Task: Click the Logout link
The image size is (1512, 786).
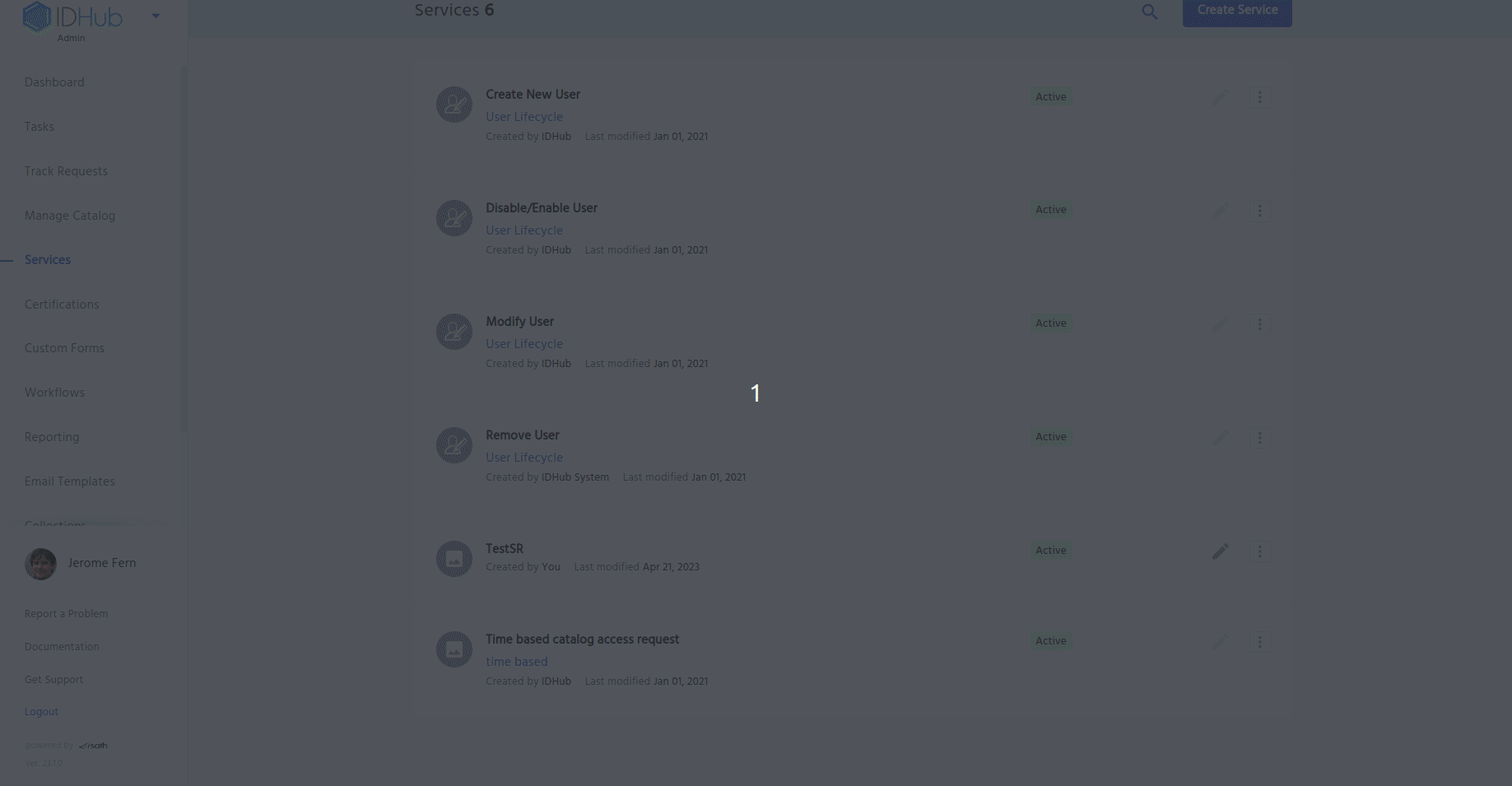Action: 41,712
